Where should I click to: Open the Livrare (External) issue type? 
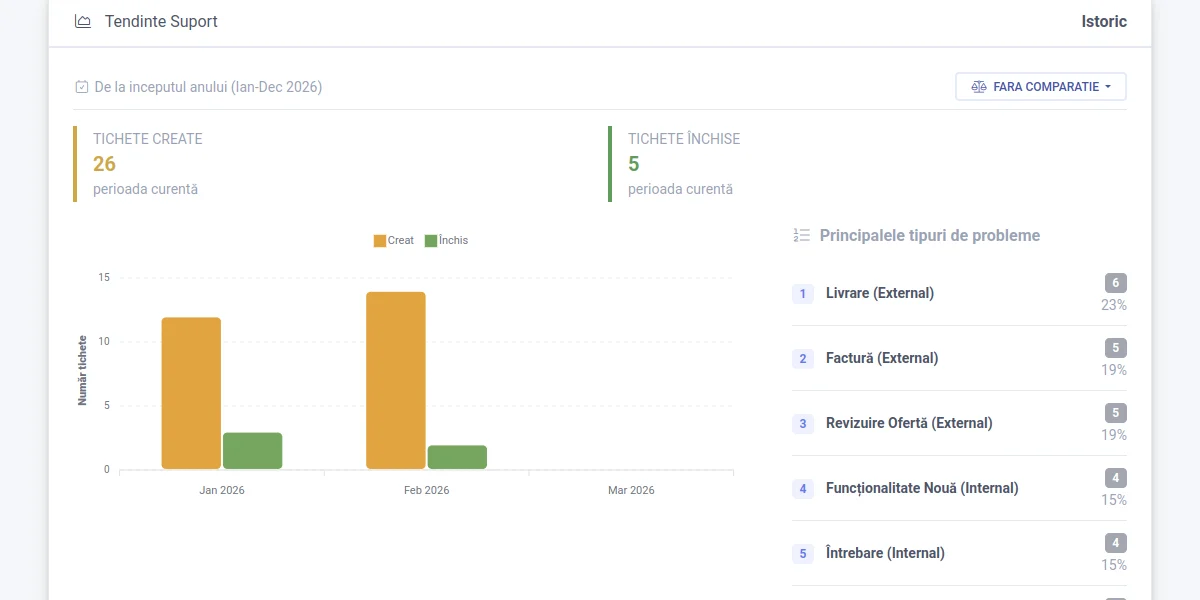(880, 293)
